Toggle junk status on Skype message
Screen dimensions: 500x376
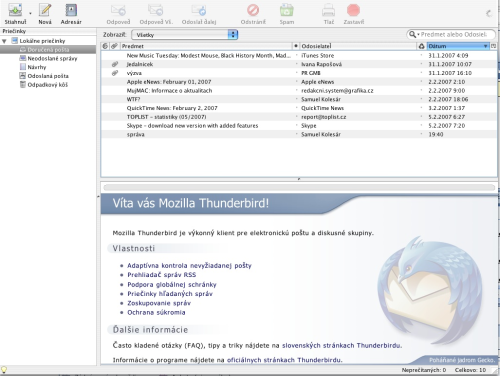pos(421,125)
